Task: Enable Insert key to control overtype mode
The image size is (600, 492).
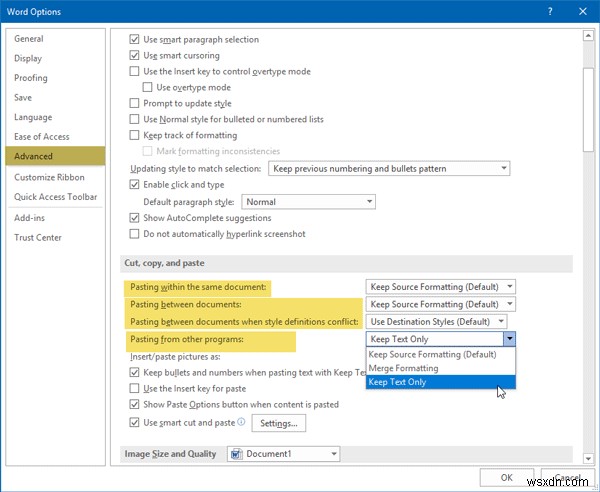Action: (x=134, y=71)
